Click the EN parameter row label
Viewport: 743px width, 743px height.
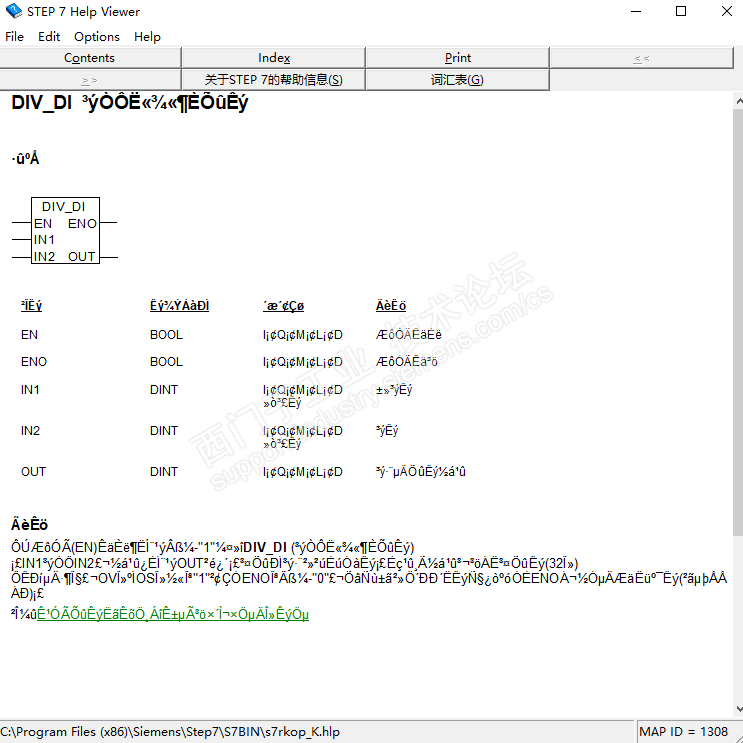[29, 335]
